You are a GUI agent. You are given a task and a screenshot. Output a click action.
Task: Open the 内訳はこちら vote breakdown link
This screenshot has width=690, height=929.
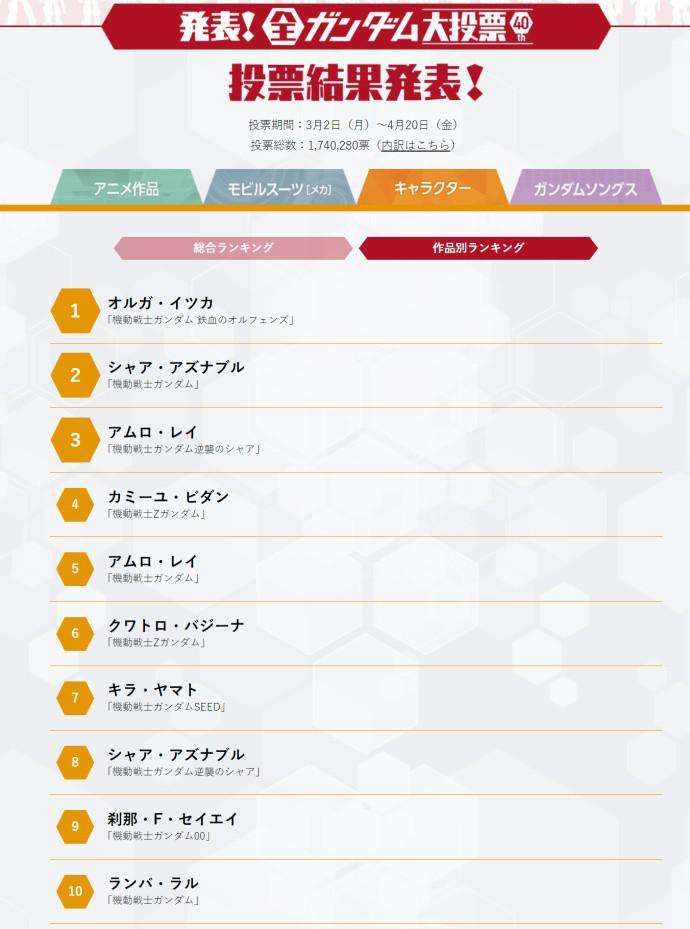tap(415, 145)
